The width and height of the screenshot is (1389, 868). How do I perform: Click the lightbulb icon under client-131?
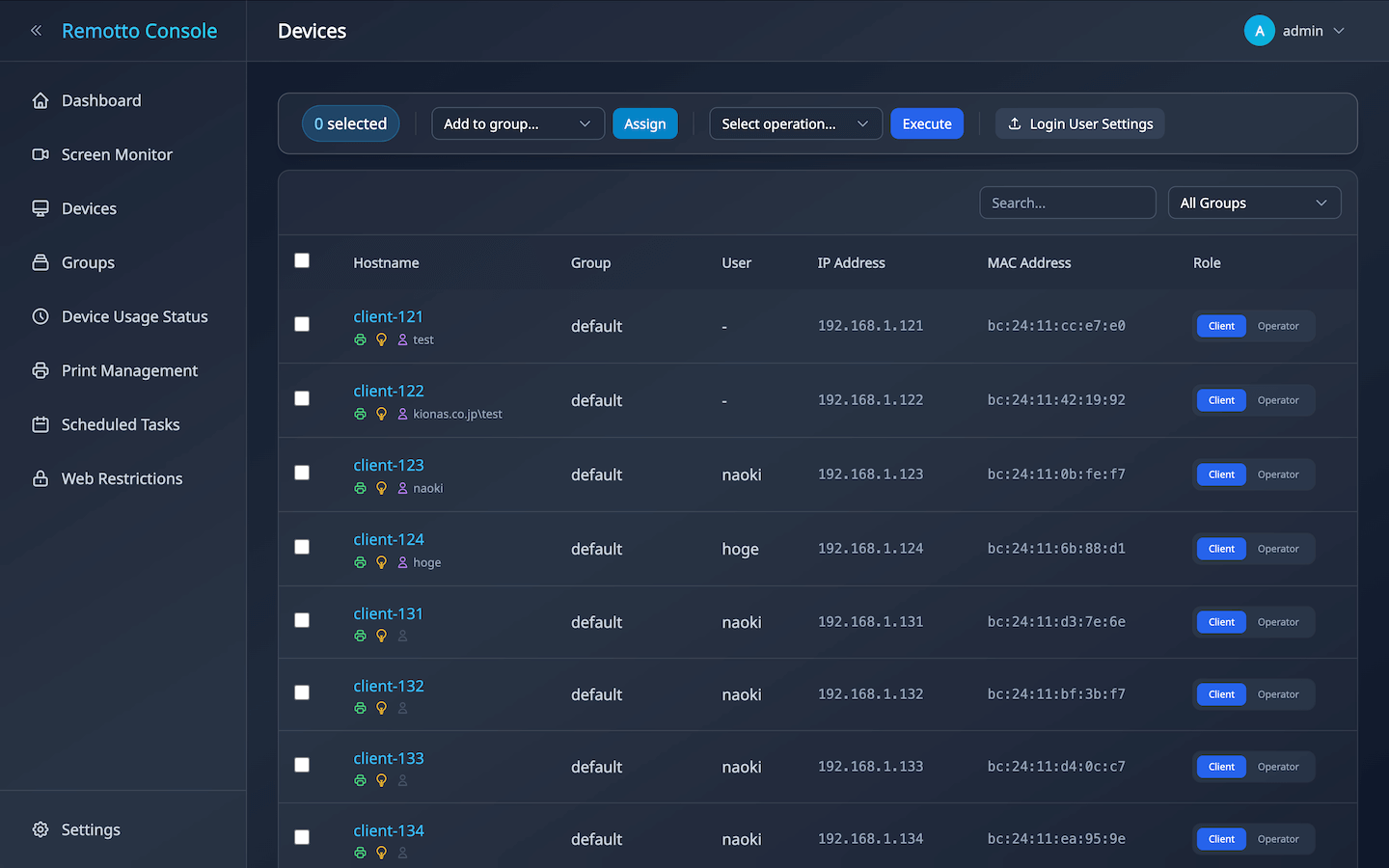381,636
